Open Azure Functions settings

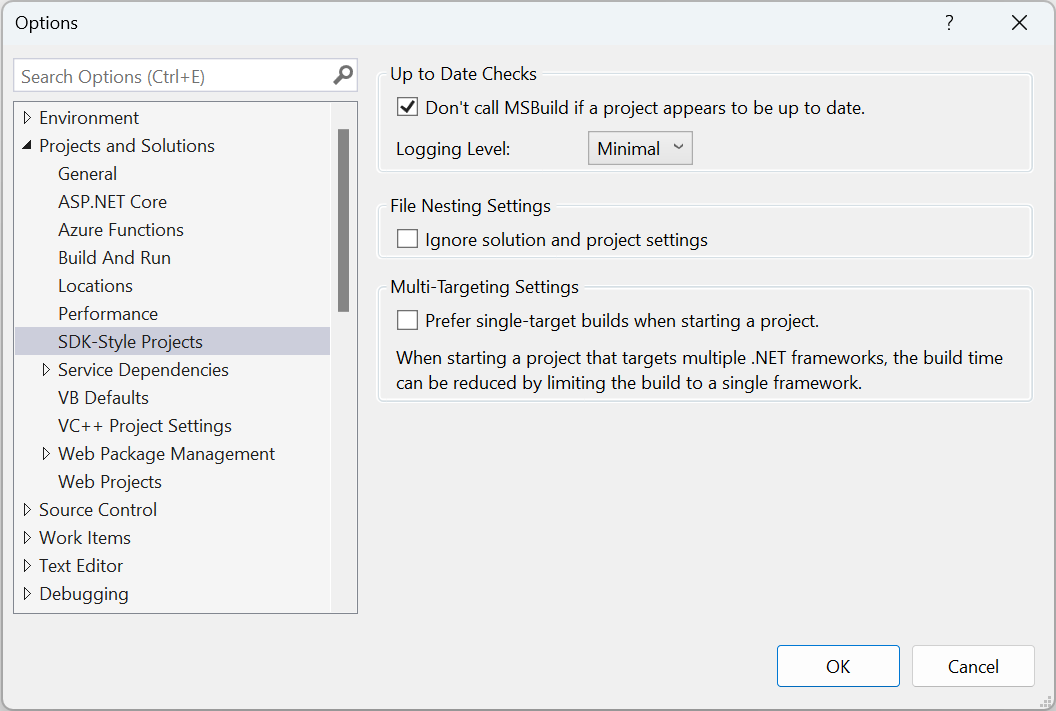click(x=121, y=230)
